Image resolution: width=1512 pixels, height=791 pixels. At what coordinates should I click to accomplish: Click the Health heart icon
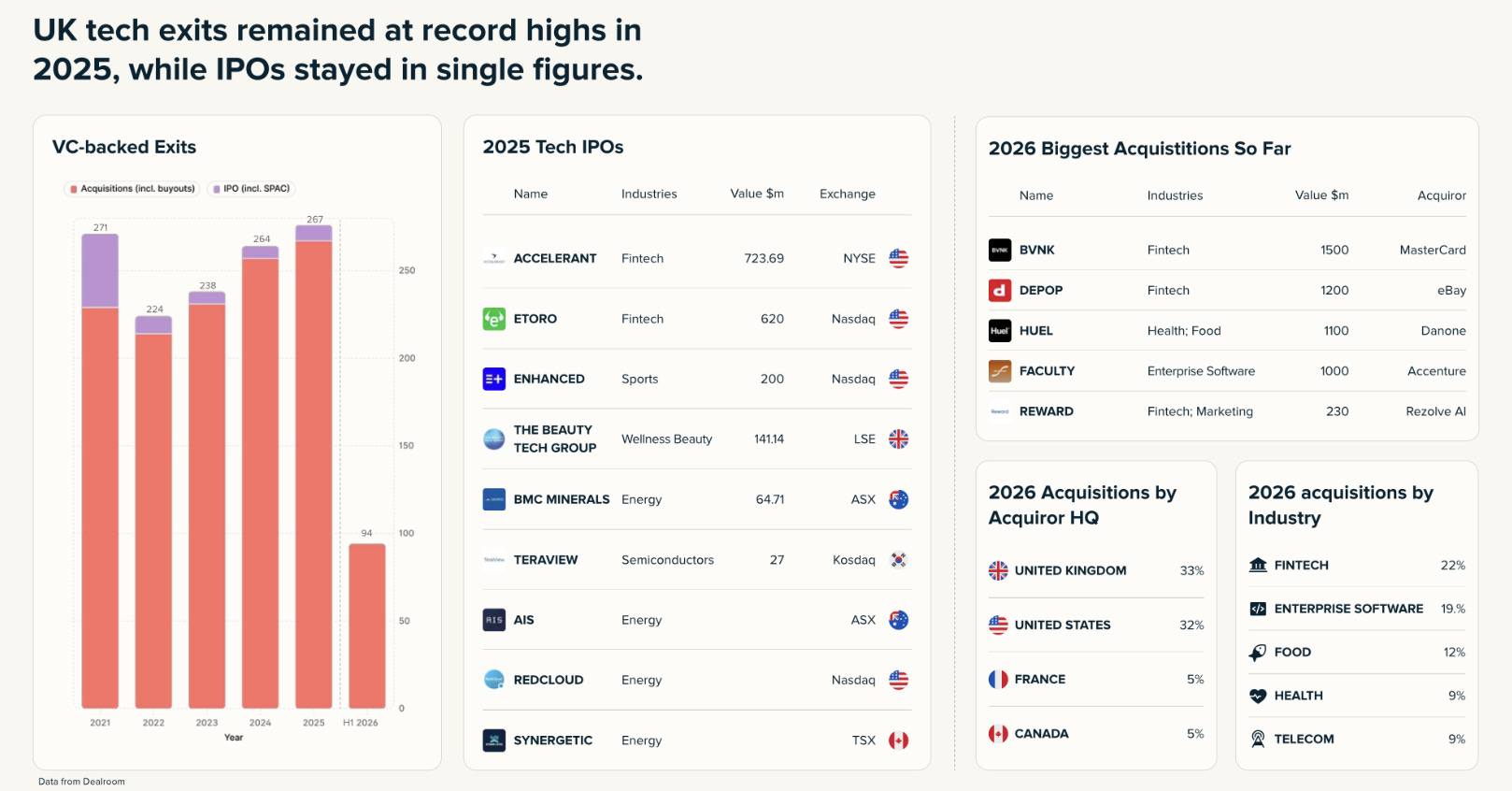1258,696
